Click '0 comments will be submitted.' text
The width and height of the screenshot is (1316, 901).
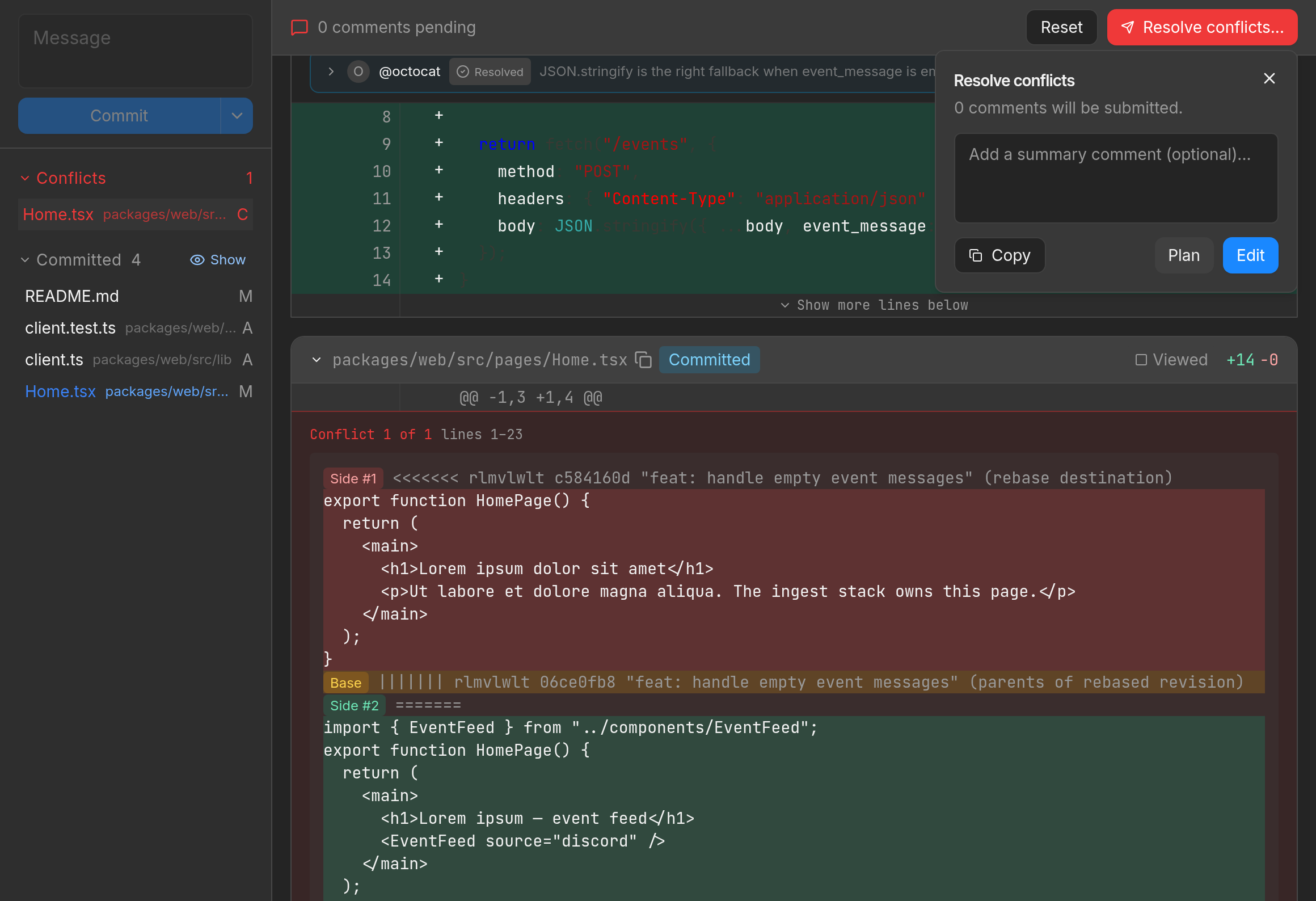[x=1068, y=108]
